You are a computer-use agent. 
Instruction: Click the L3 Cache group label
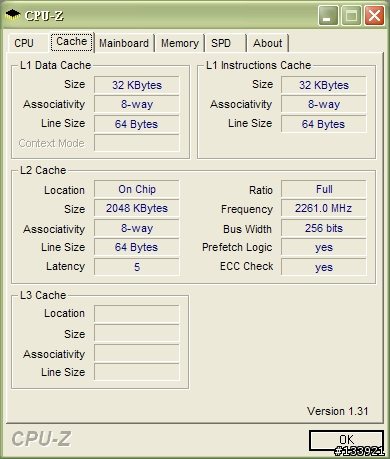[x=43, y=295]
